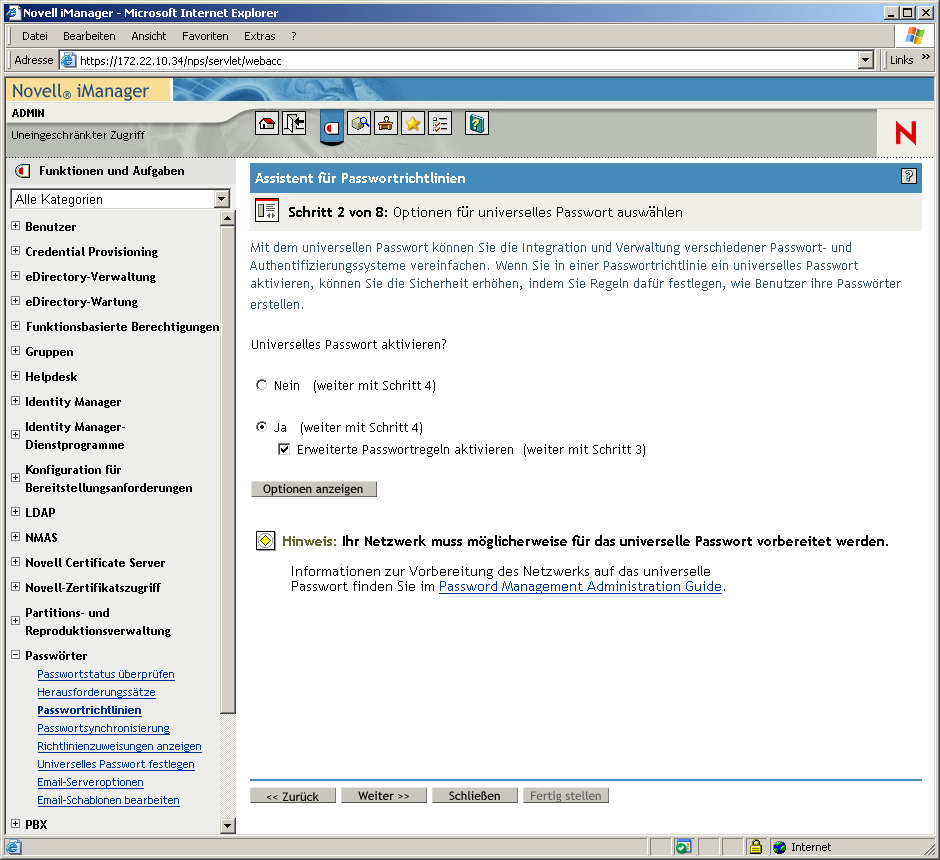
Task: Select the Roles and Tasks toolbar icon
Action: pos(332,126)
